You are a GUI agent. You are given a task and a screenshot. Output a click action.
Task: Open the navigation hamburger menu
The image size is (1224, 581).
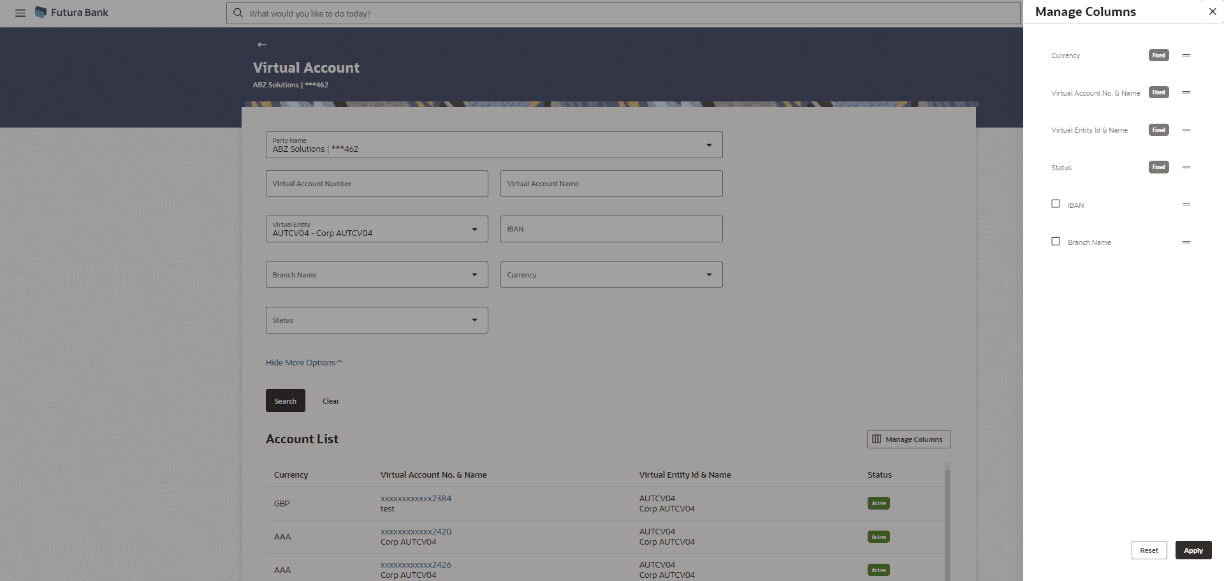click(x=19, y=12)
